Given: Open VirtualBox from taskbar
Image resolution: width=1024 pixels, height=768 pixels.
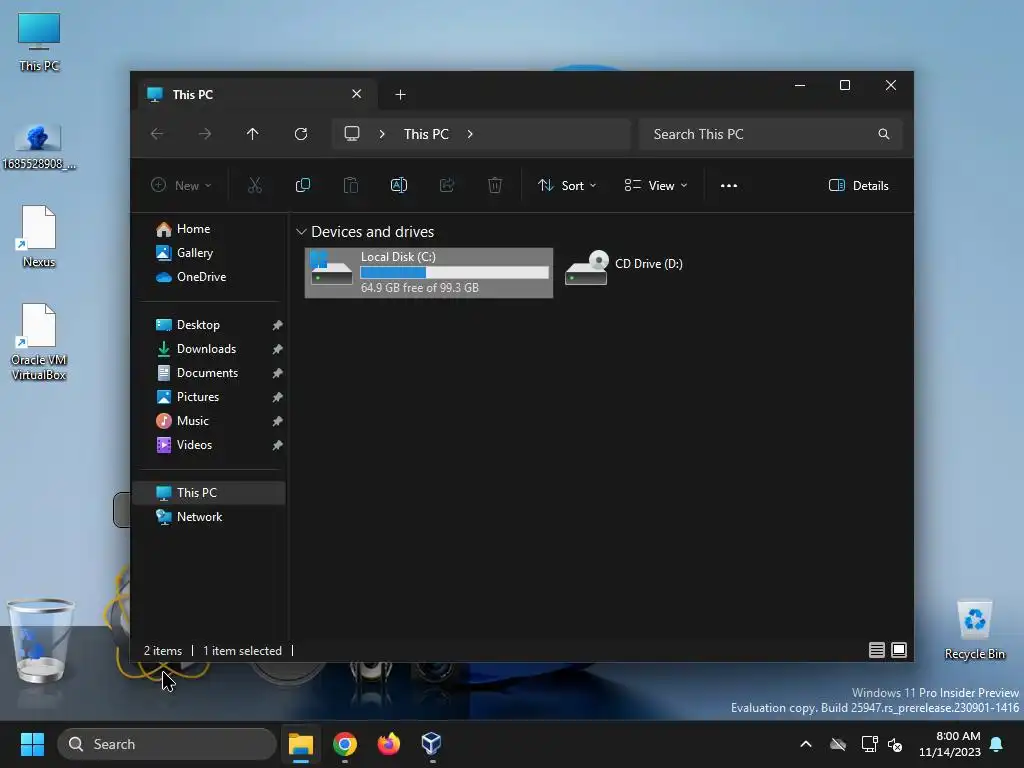Looking at the screenshot, I should 431,744.
